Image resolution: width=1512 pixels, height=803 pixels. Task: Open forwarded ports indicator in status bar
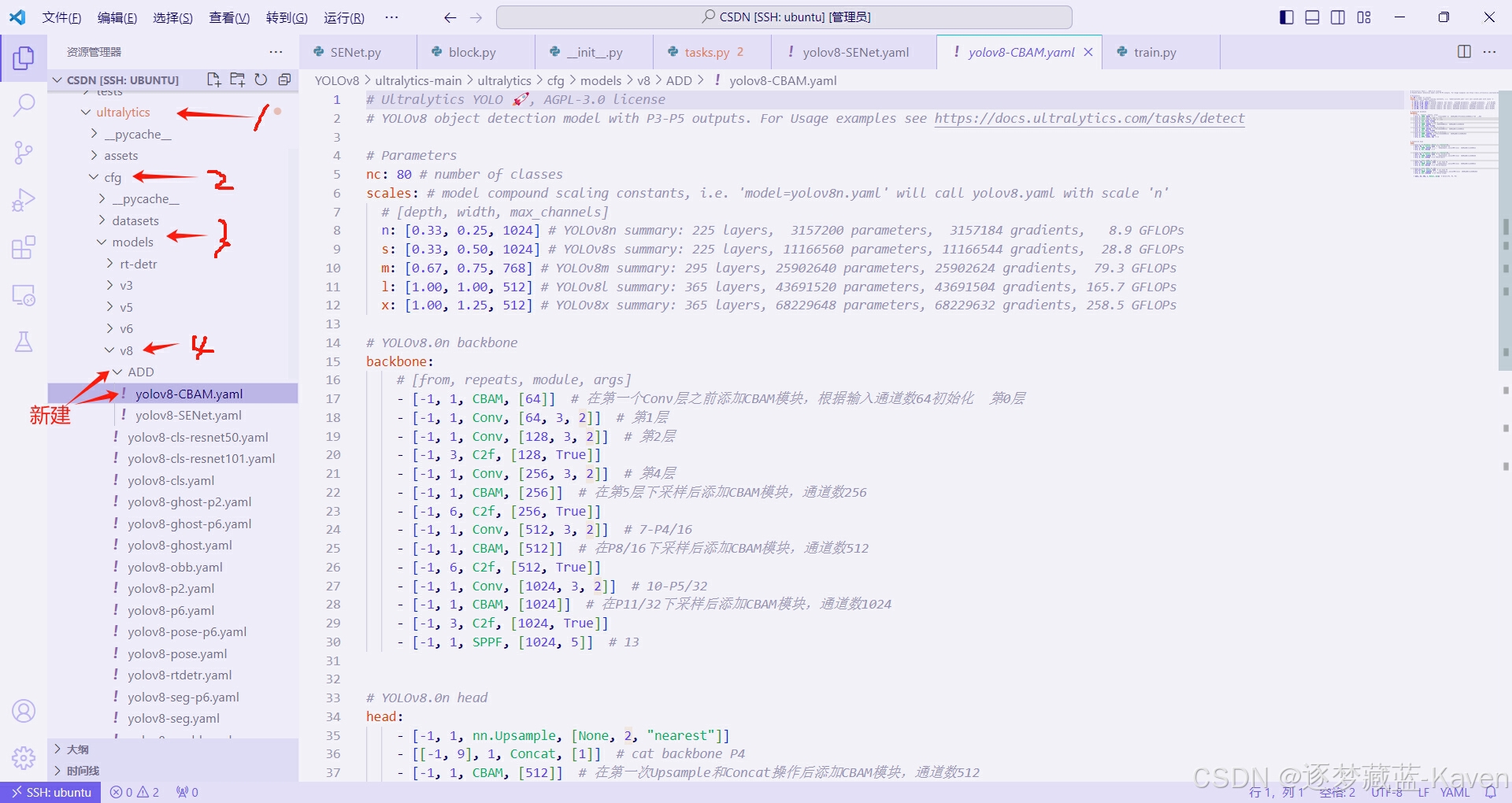(x=187, y=792)
